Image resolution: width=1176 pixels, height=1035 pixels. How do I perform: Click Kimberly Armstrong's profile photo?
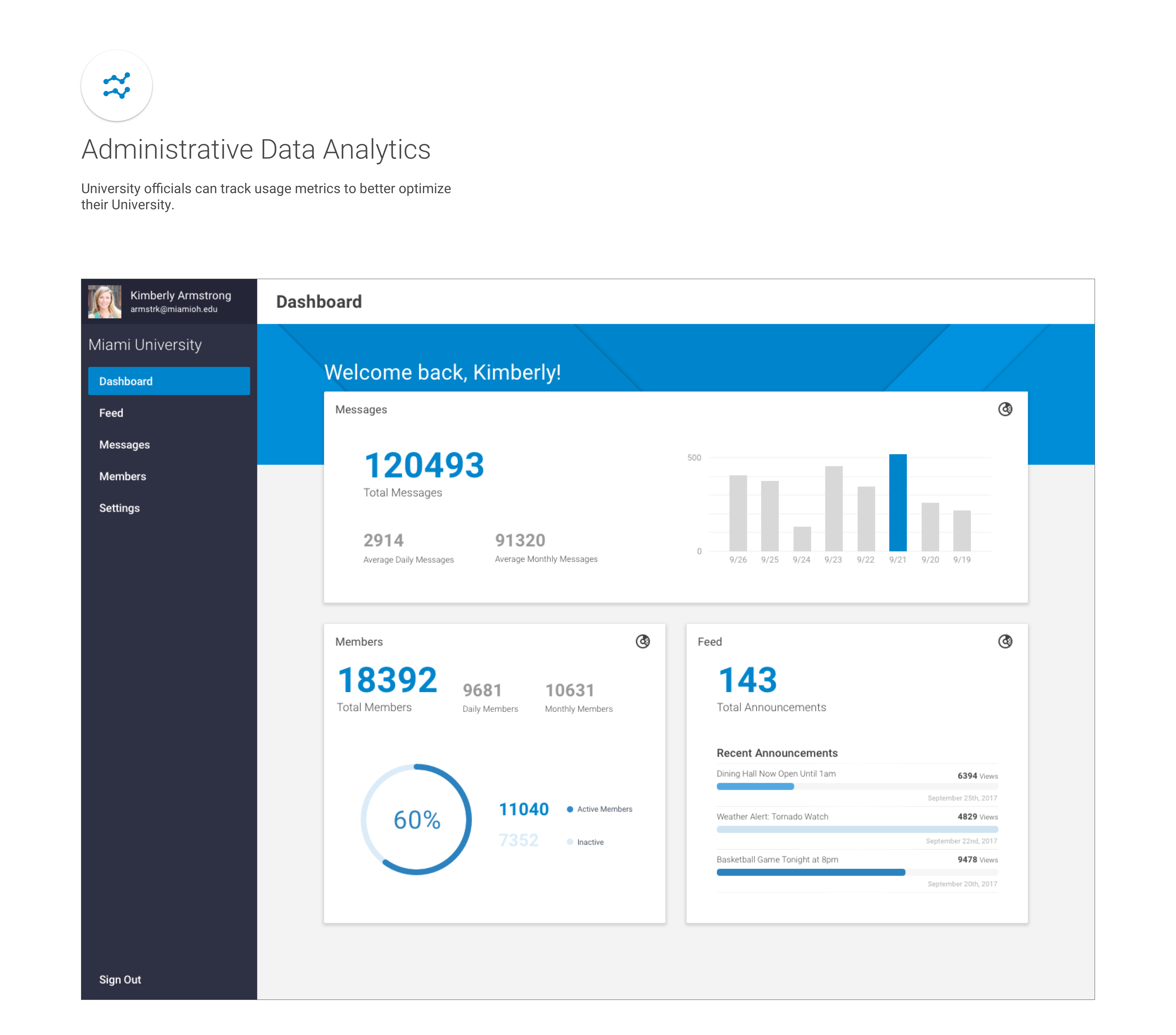coord(105,301)
